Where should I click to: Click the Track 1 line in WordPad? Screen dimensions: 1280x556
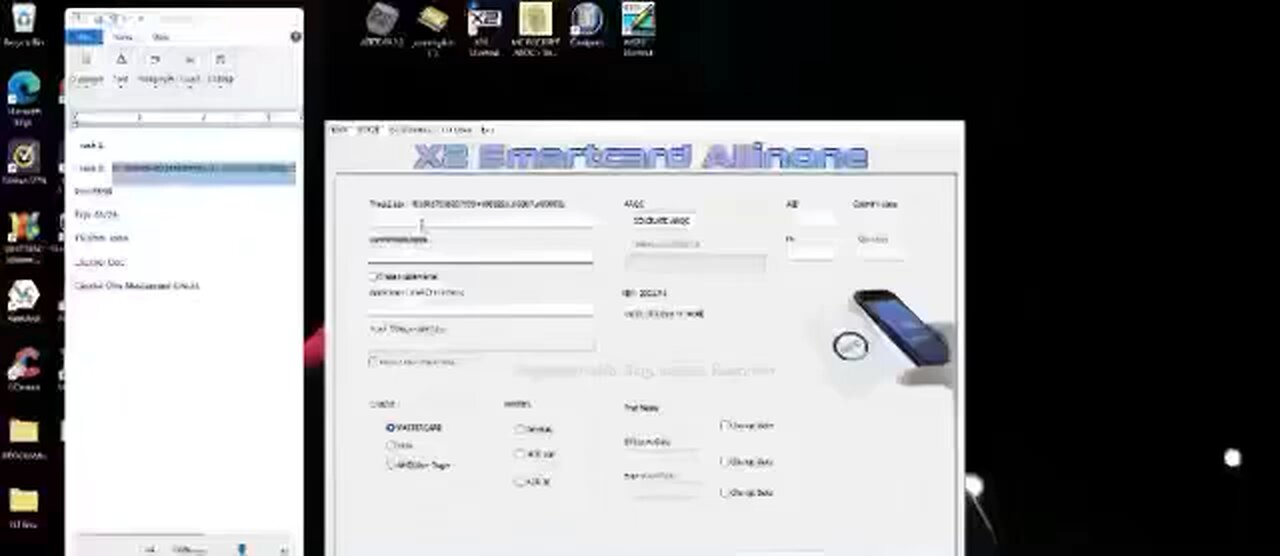coord(91,145)
